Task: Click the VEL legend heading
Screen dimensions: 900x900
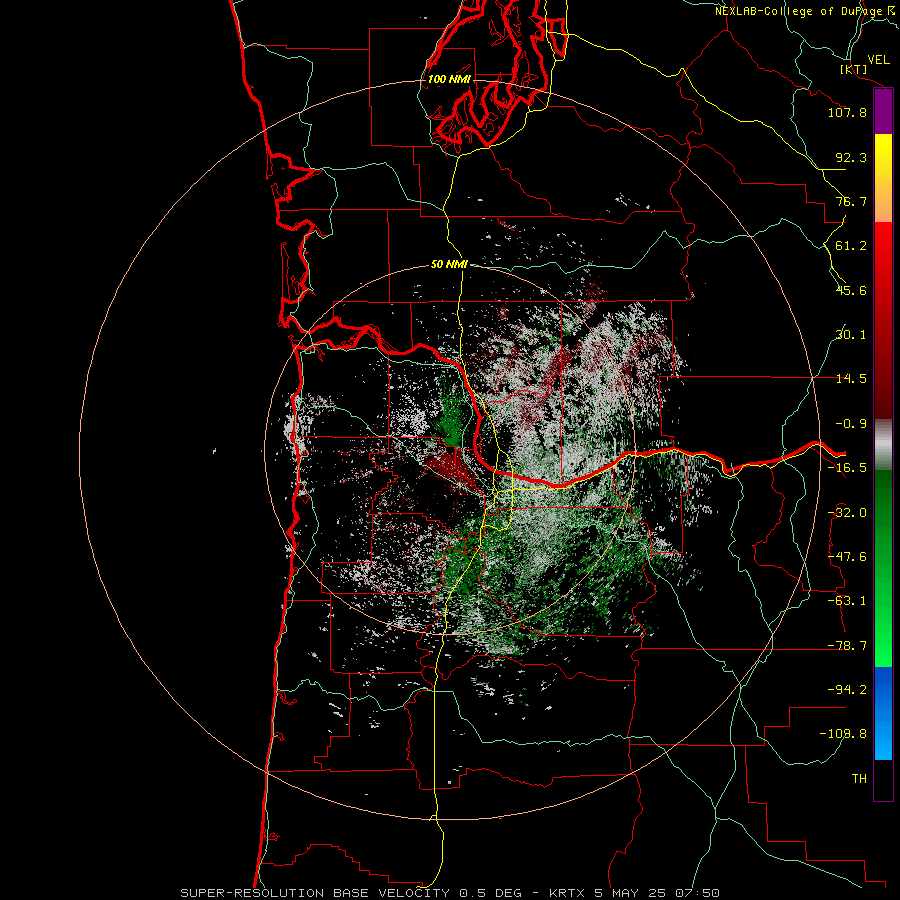Action: coord(878,60)
